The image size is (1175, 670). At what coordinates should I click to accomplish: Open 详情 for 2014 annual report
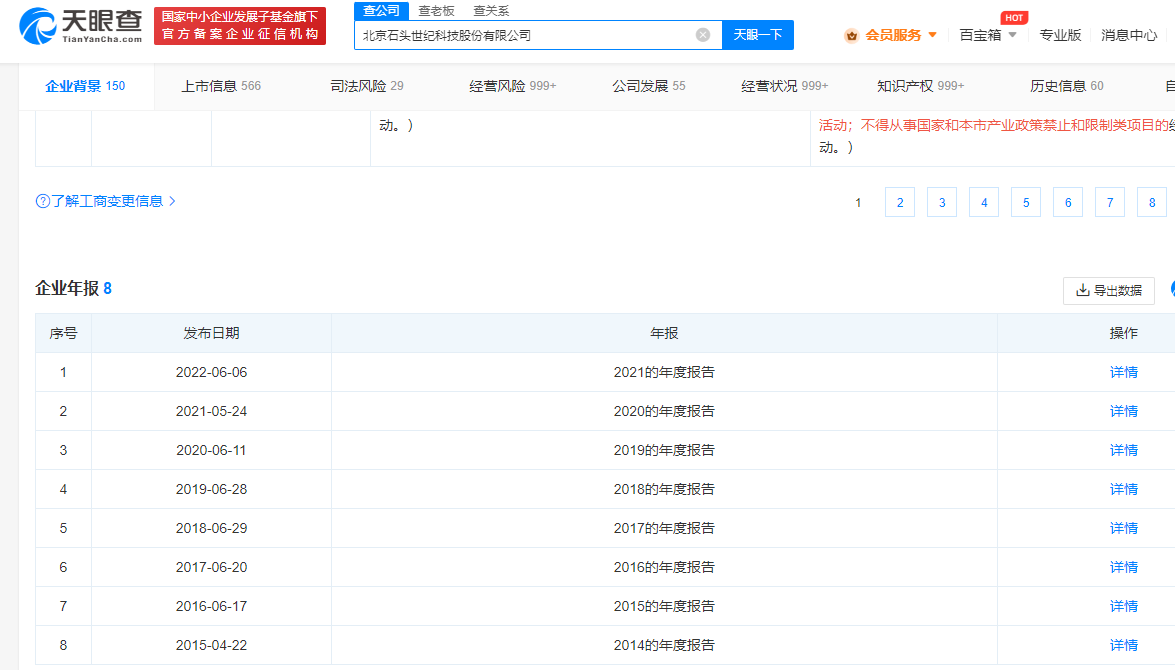pos(1123,645)
